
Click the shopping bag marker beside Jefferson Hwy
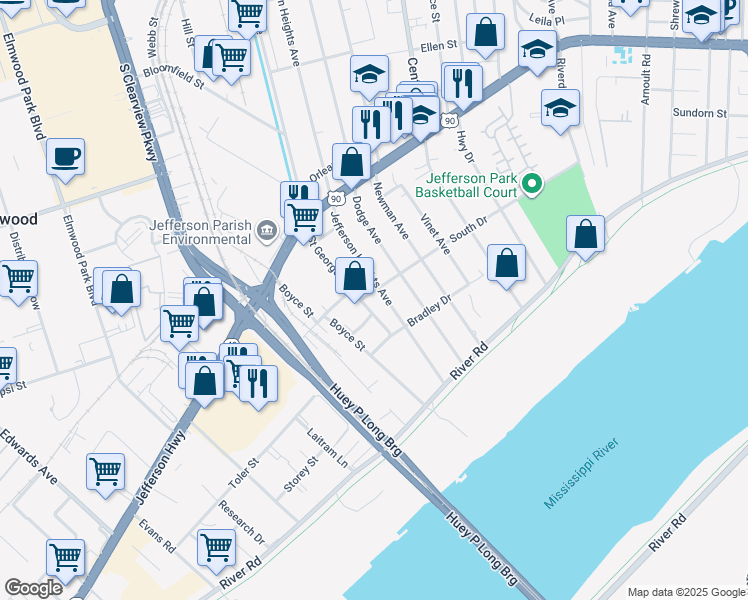click(x=205, y=383)
